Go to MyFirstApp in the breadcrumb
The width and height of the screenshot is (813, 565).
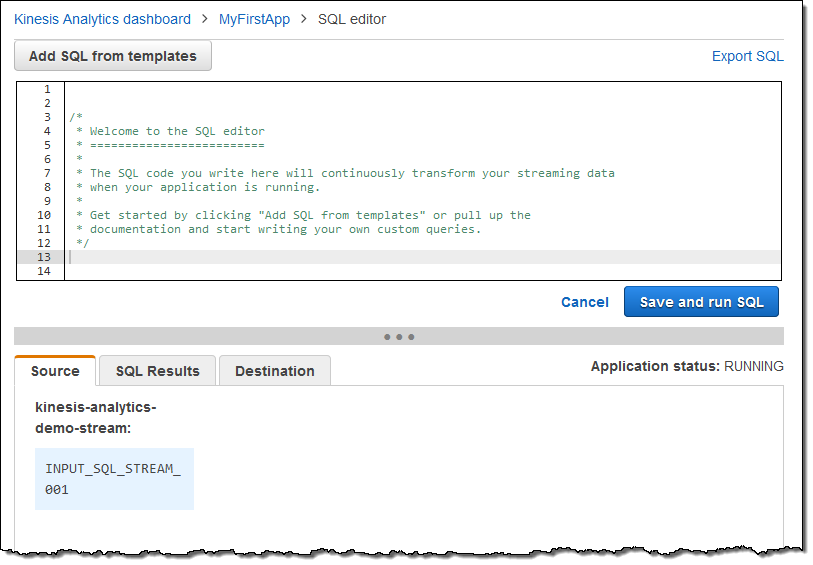coord(254,19)
